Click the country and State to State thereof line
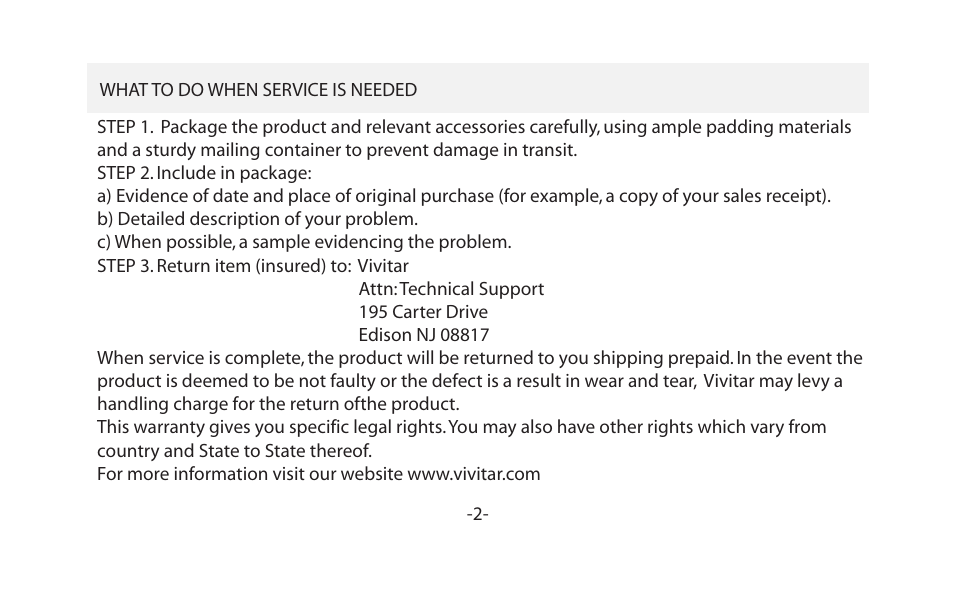The image size is (954, 608). point(234,450)
